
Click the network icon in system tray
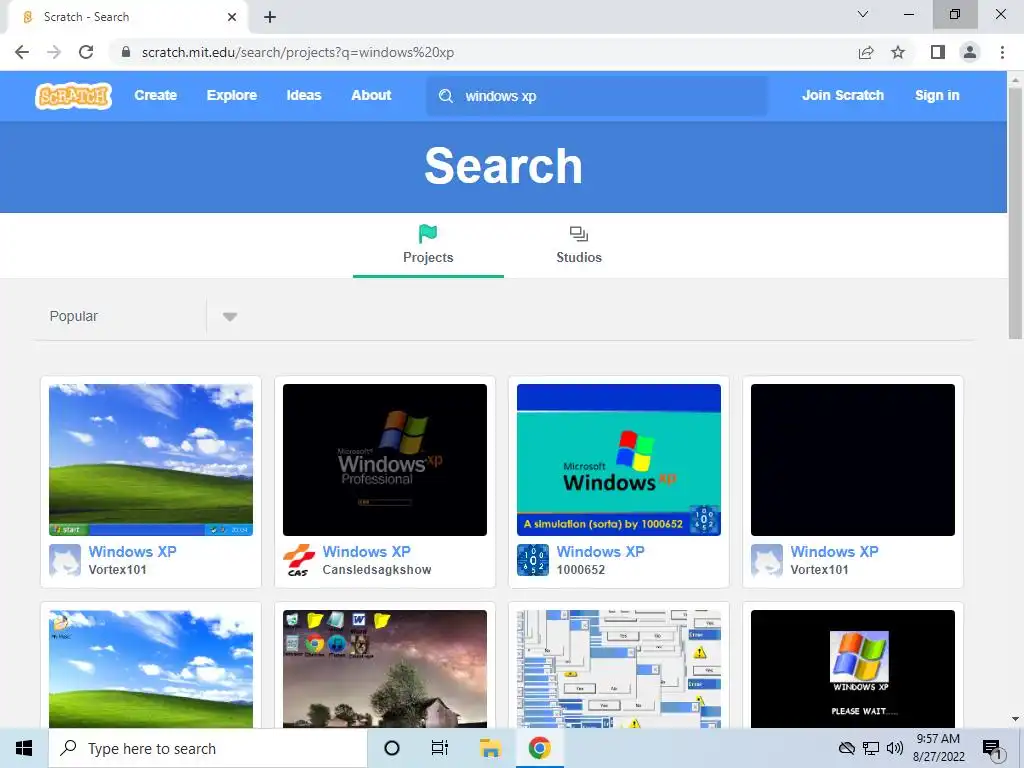pyautogui.click(x=871, y=748)
